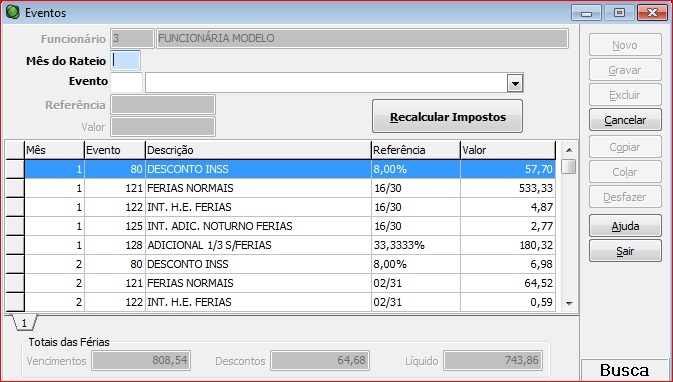Screen dimensions: 673x382
Task: Select tab 1 below the grid
Action: [x=24, y=323]
